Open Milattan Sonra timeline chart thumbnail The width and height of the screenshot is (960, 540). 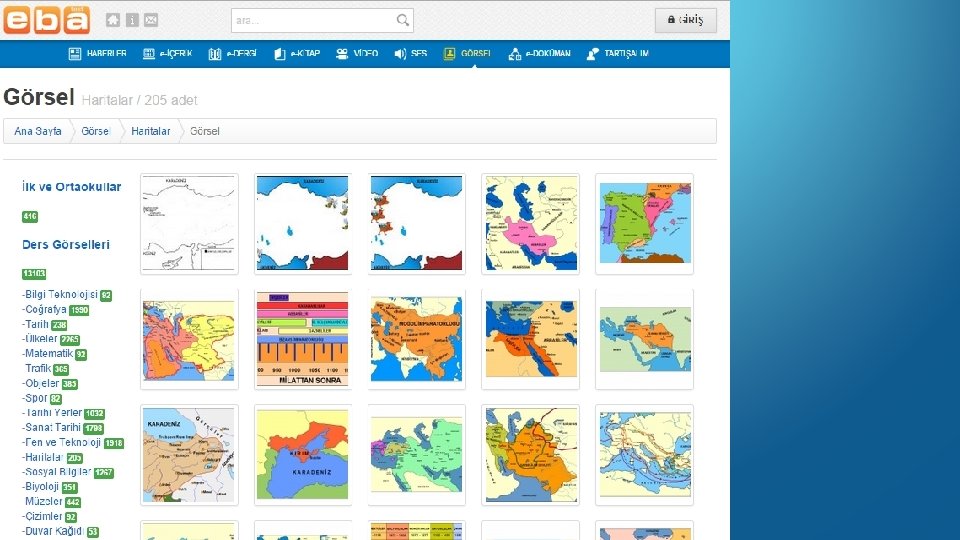[303, 339]
